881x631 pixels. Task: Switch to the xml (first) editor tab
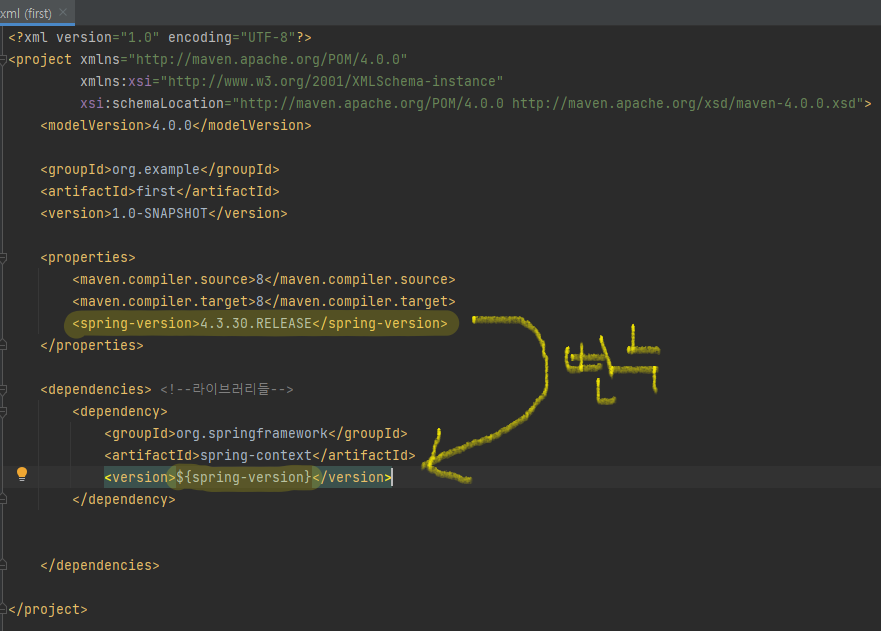pyautogui.click(x=30, y=13)
